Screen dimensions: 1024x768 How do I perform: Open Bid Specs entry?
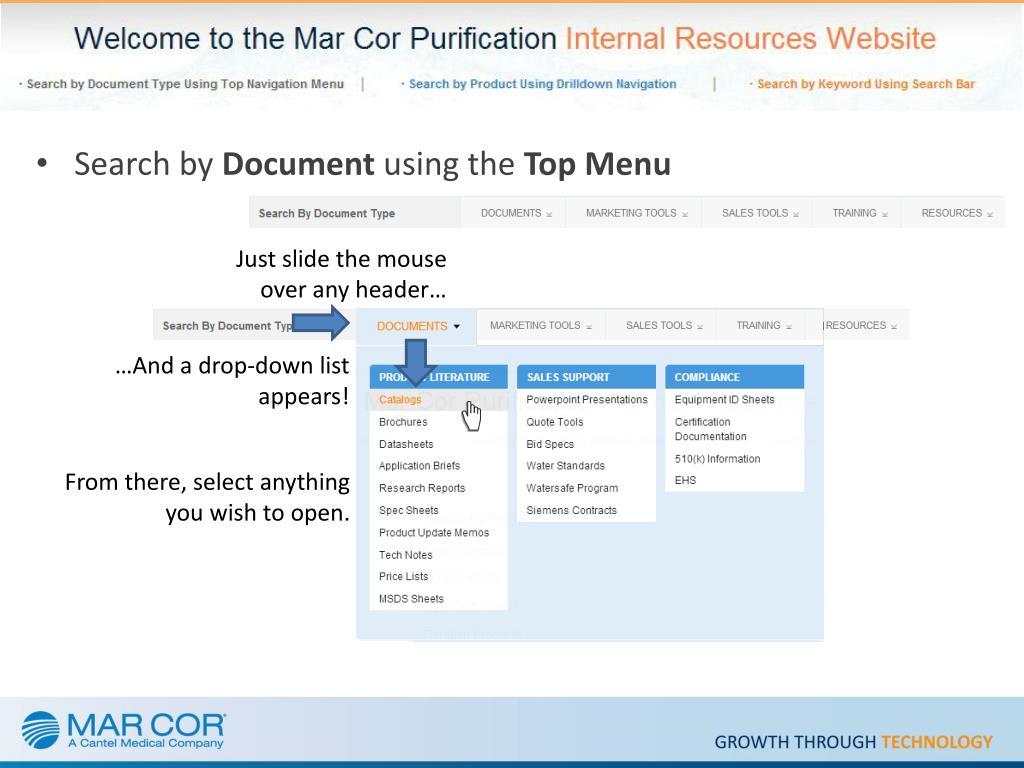[x=550, y=444]
